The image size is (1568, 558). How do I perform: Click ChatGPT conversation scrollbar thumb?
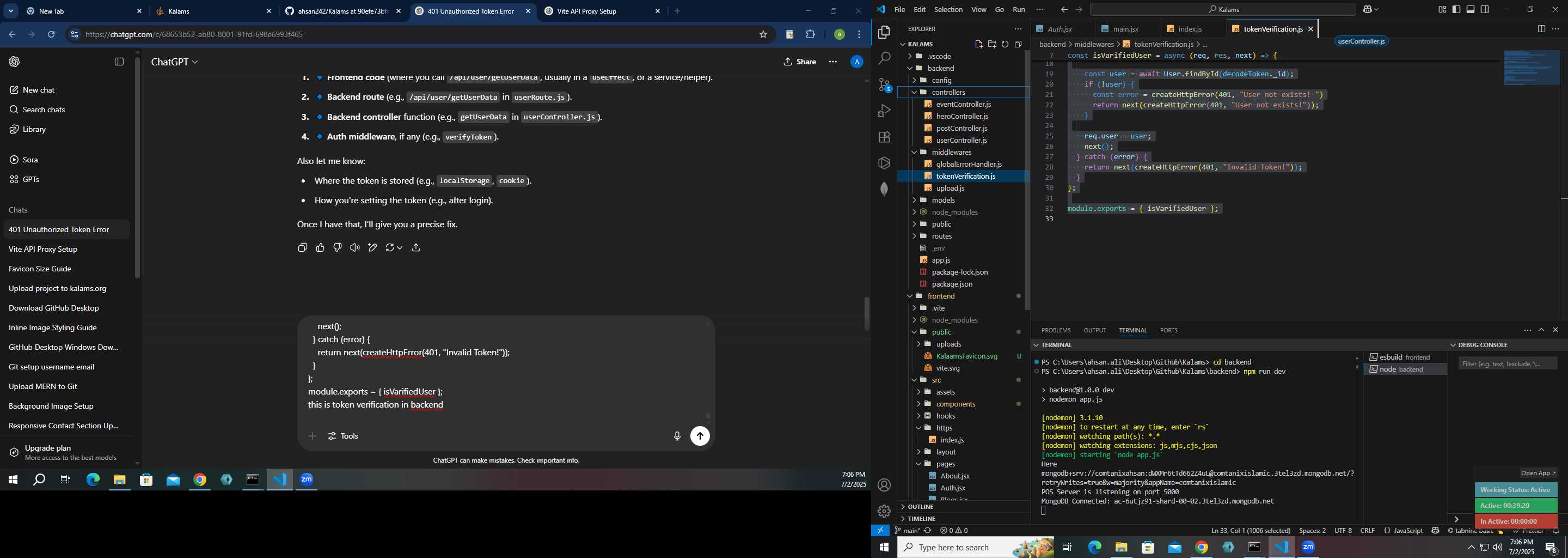867,314
